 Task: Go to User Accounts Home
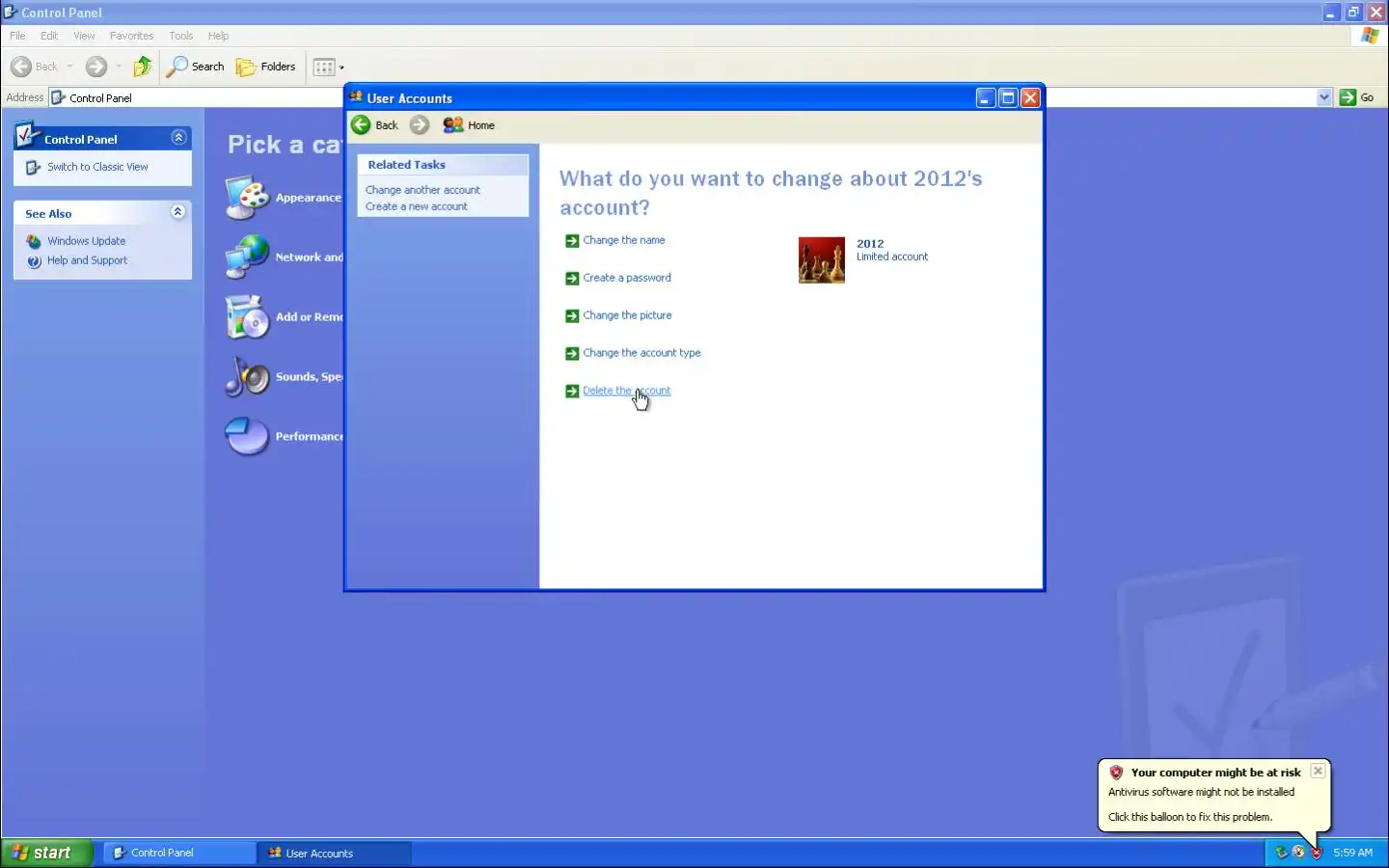(469, 125)
